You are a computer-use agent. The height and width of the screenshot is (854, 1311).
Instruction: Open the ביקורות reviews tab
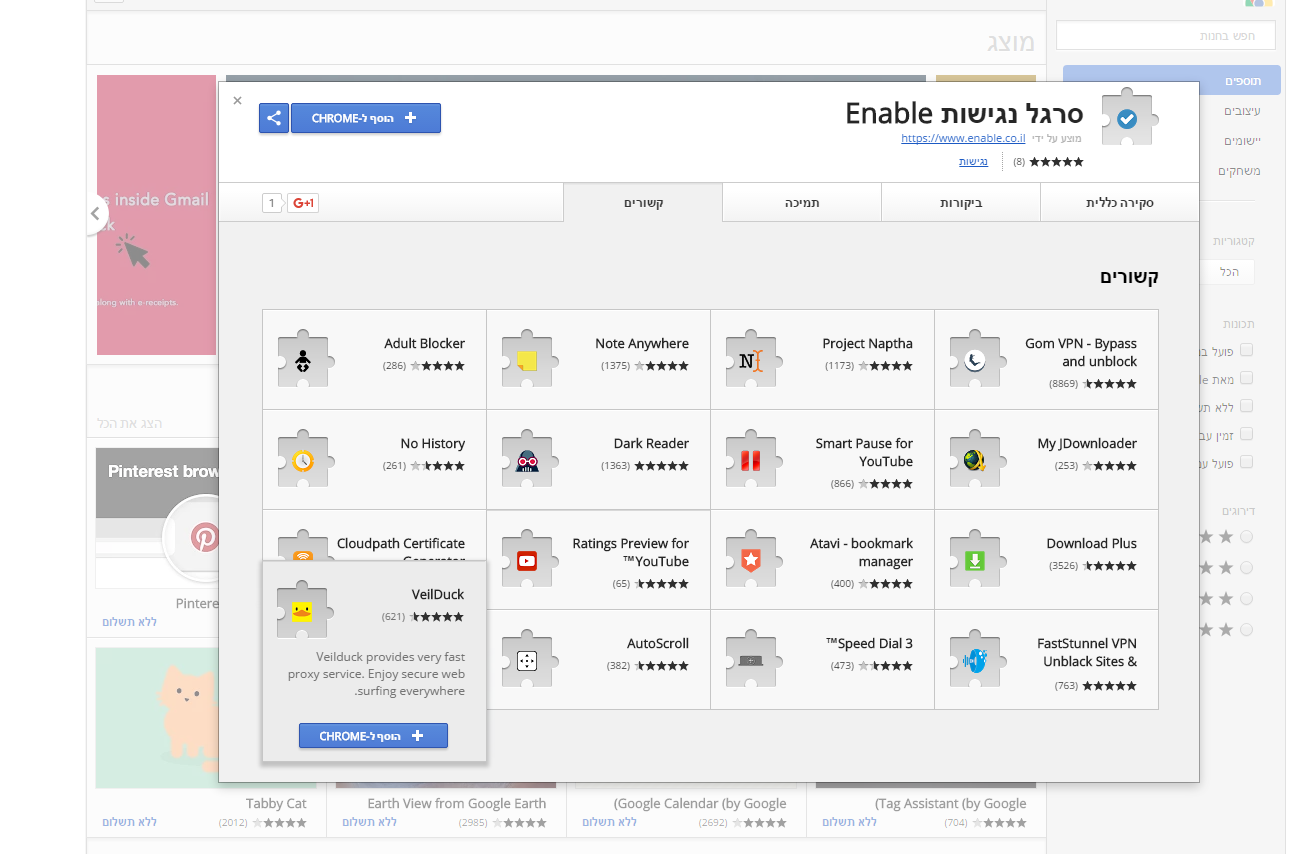(x=961, y=203)
